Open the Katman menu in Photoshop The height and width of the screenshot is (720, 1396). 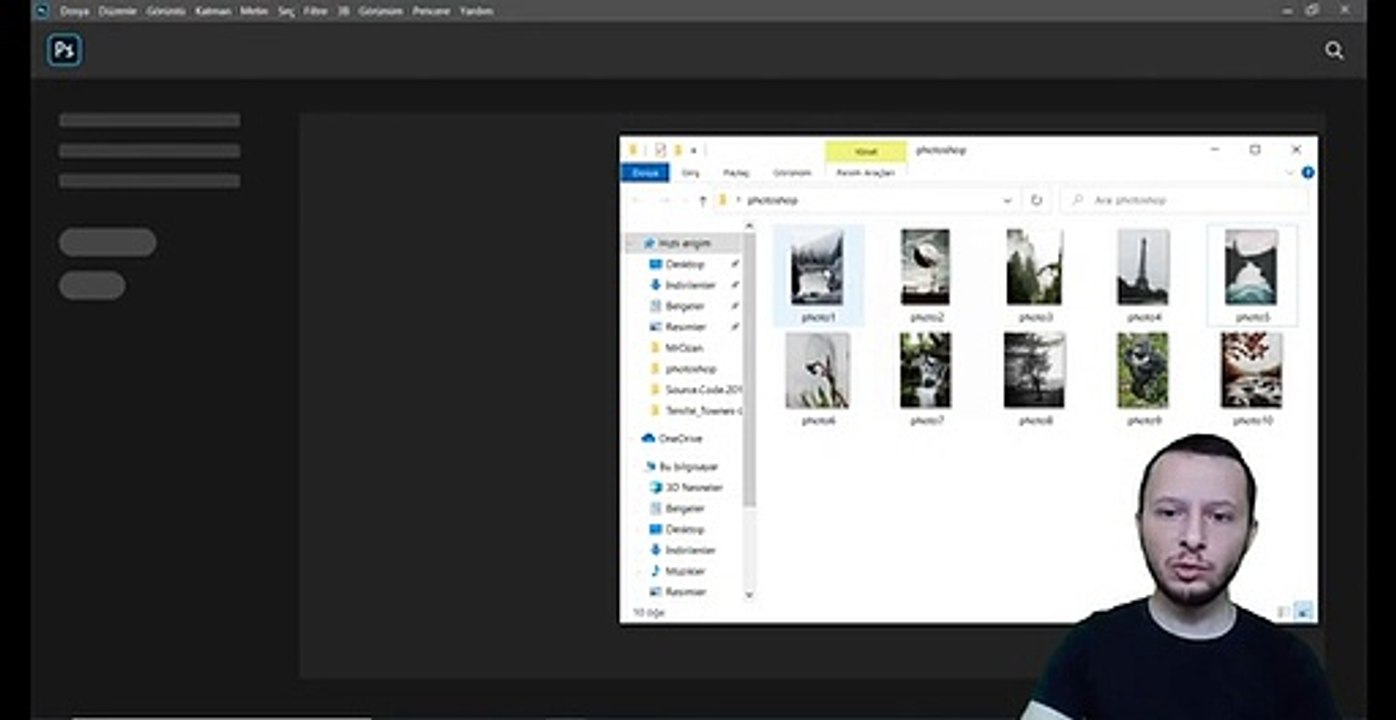213,11
